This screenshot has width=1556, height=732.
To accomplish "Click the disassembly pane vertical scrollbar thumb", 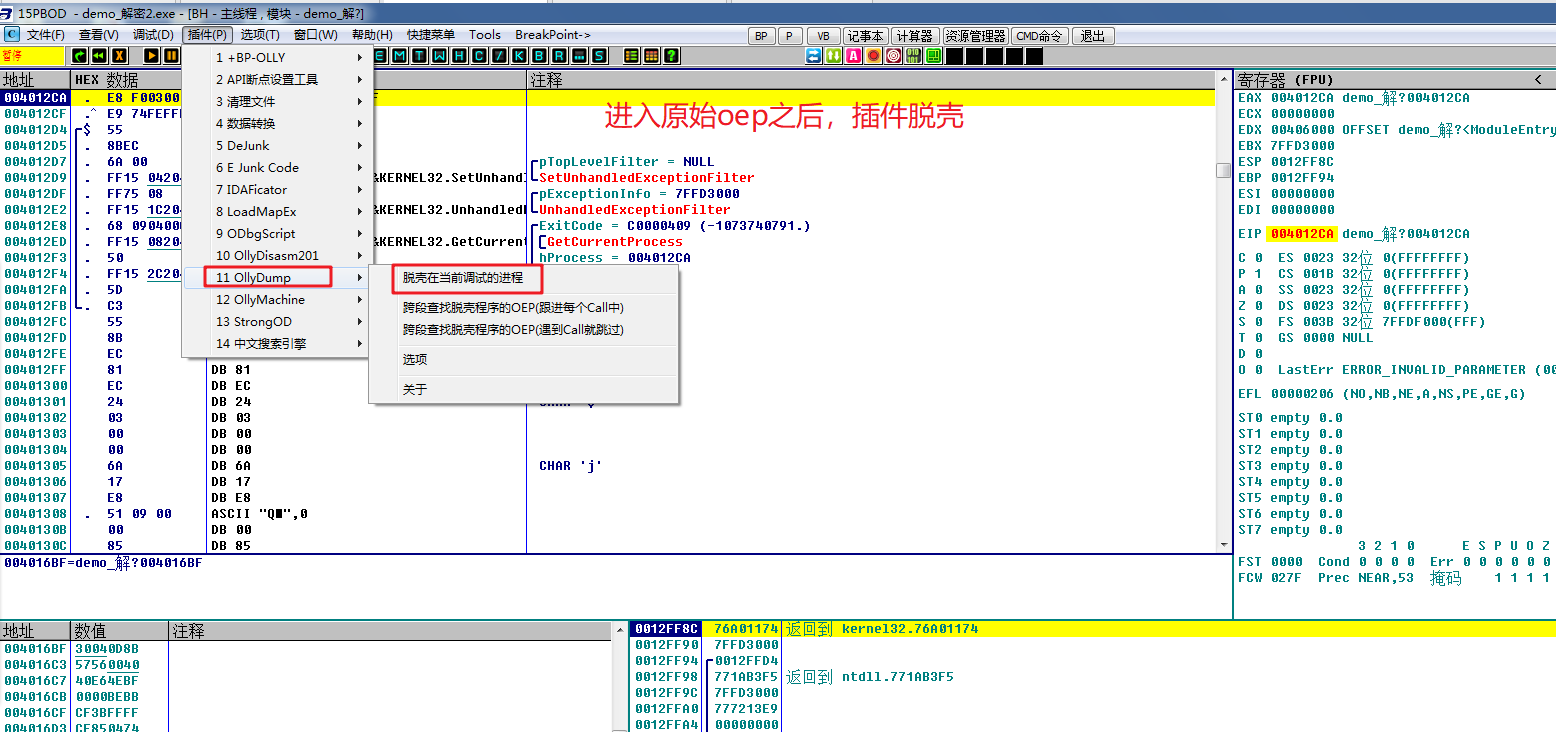I will pos(1223,170).
